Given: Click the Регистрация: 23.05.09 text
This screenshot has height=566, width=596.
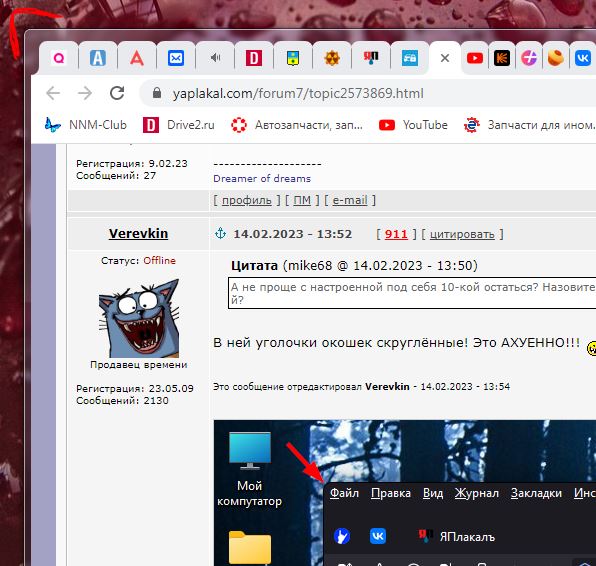Looking at the screenshot, I should click(x=135, y=388).
